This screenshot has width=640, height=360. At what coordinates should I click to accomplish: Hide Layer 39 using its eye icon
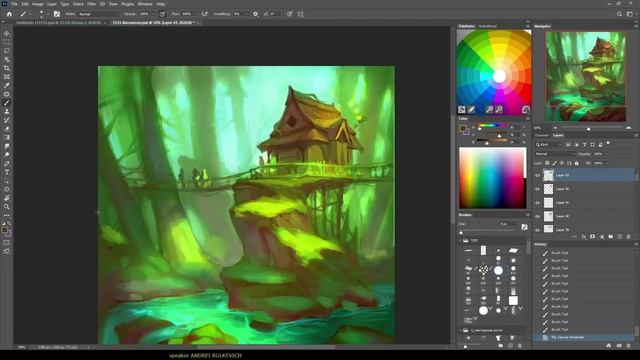pyautogui.click(x=537, y=230)
